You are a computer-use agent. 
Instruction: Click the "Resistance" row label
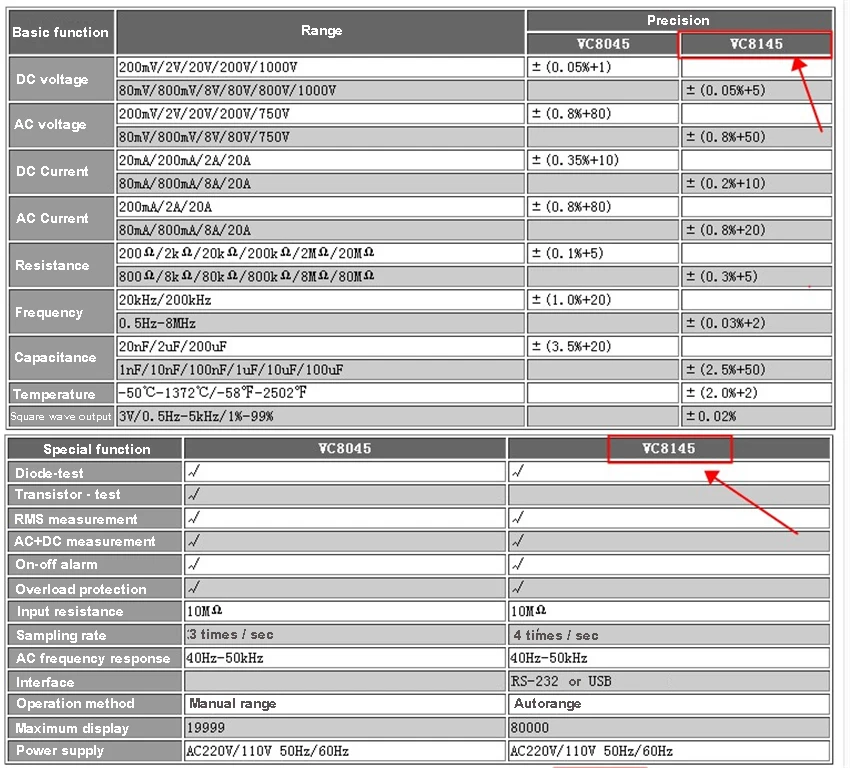pyautogui.click(x=61, y=265)
